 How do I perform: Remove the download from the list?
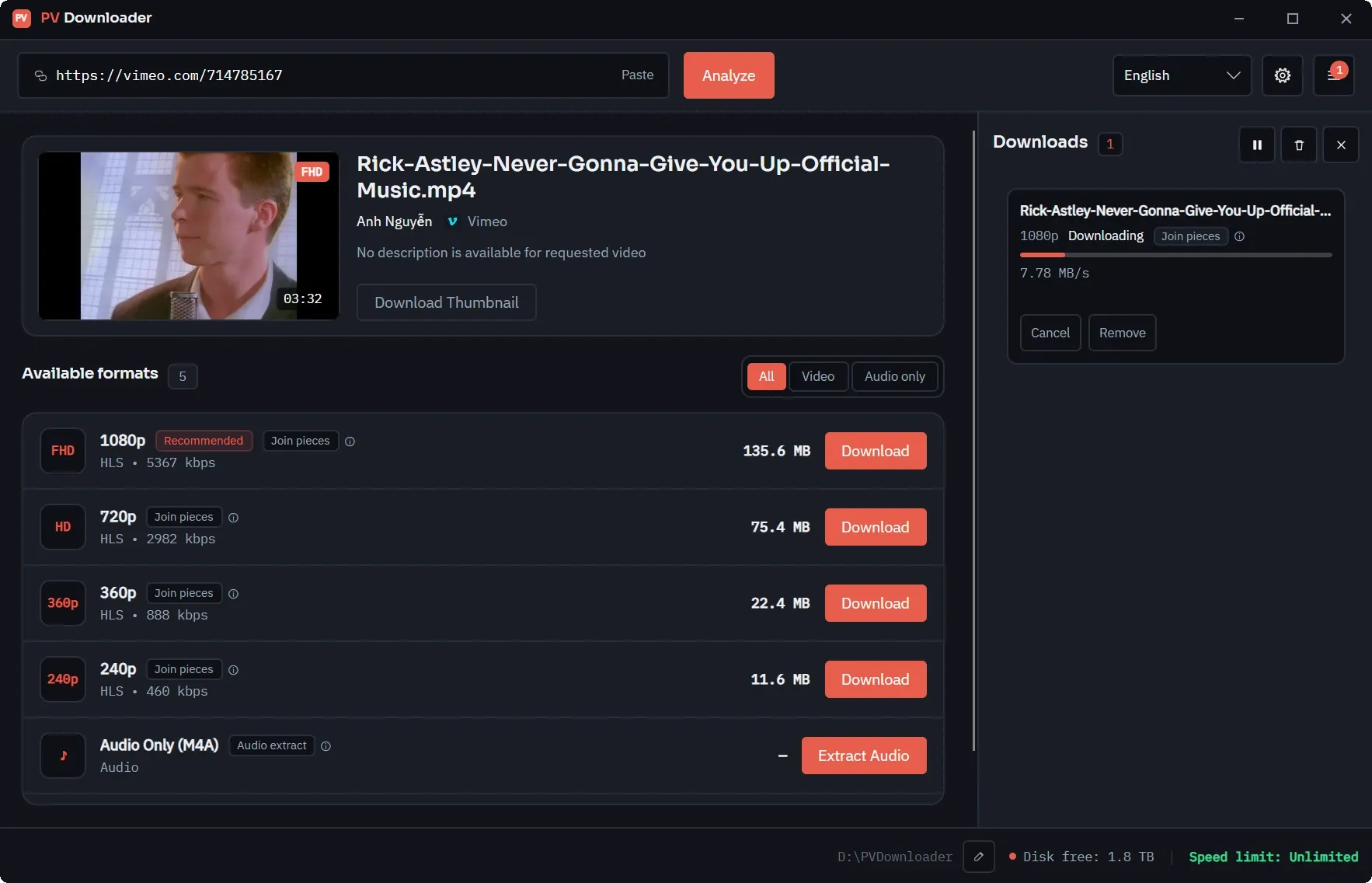[x=1123, y=333]
